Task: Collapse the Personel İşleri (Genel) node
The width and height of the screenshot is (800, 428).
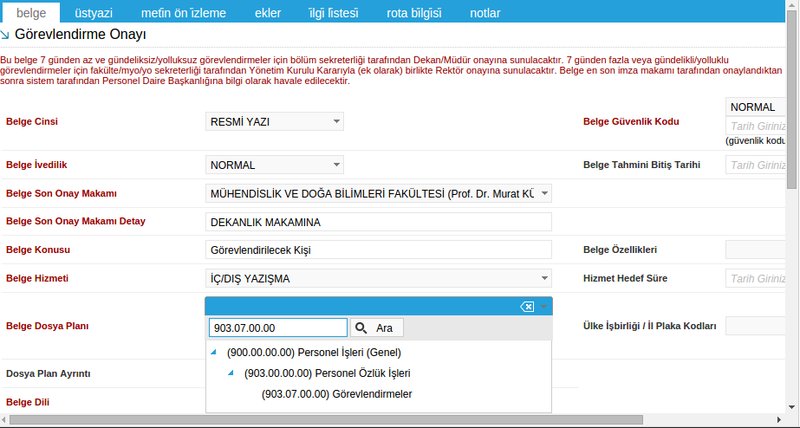Action: point(215,353)
